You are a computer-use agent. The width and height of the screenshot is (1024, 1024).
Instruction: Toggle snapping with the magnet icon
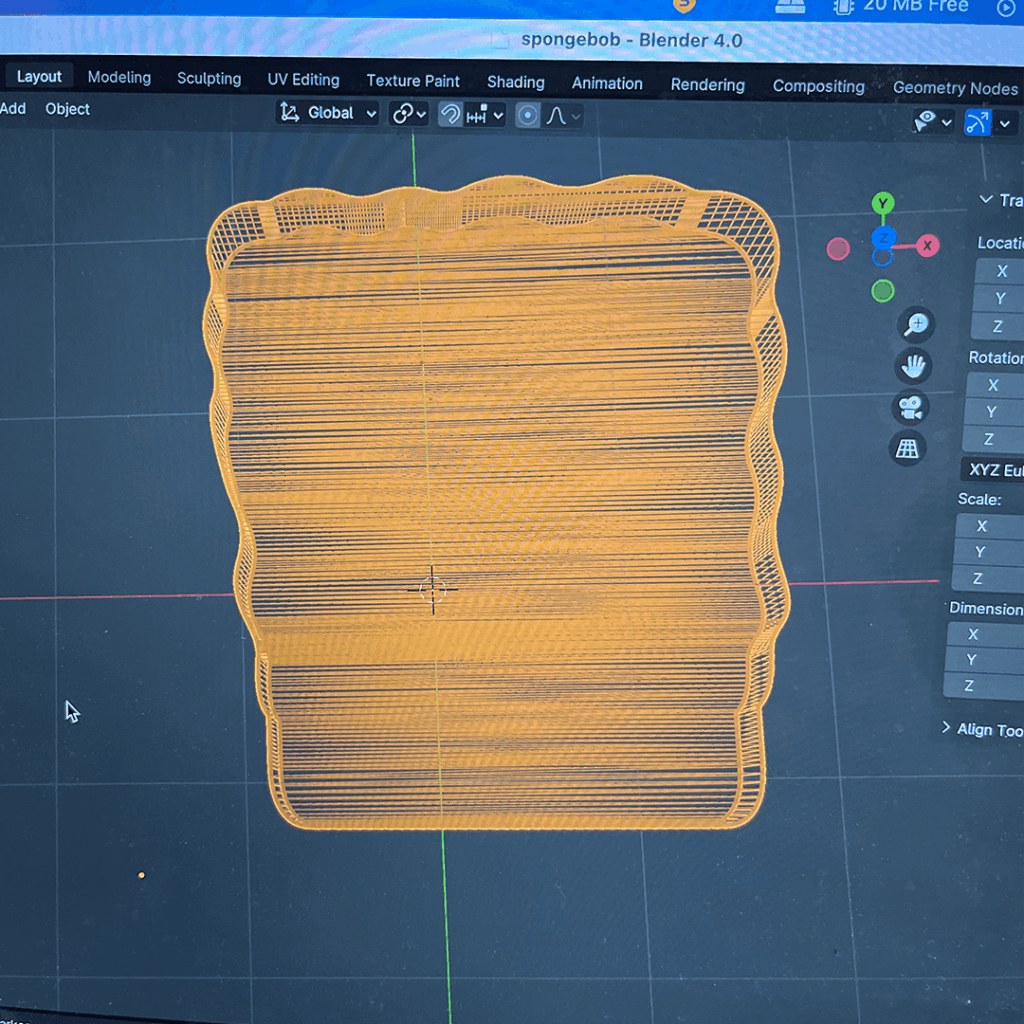[x=451, y=114]
